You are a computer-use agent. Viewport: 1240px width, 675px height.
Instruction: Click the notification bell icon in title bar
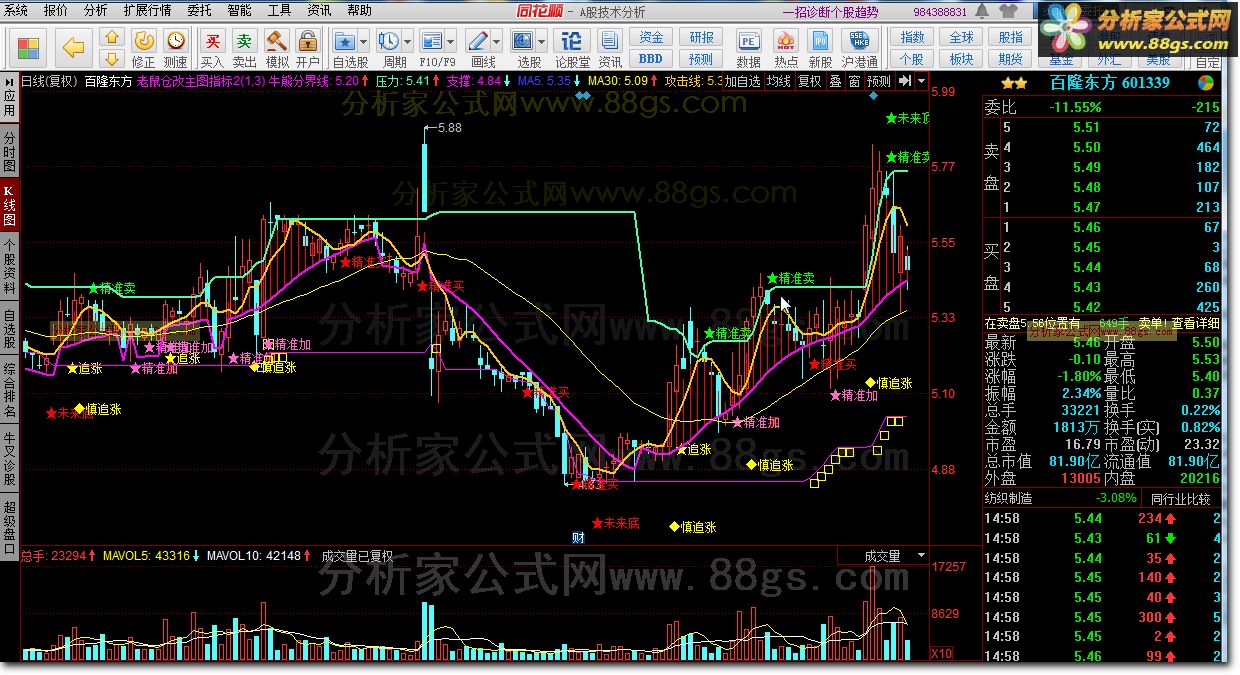982,12
